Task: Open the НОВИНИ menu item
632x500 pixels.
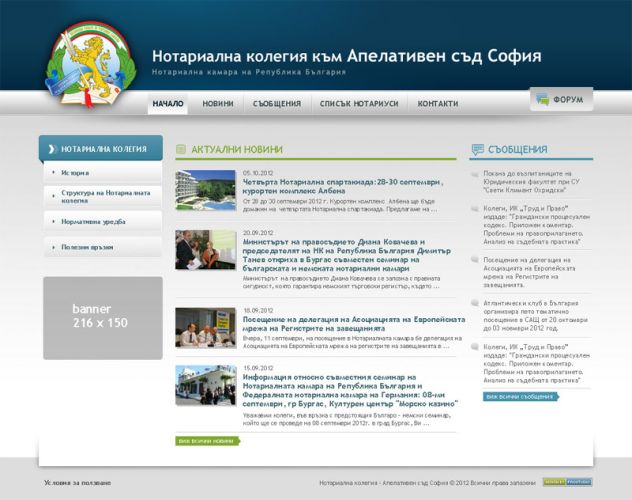Action: click(218, 104)
